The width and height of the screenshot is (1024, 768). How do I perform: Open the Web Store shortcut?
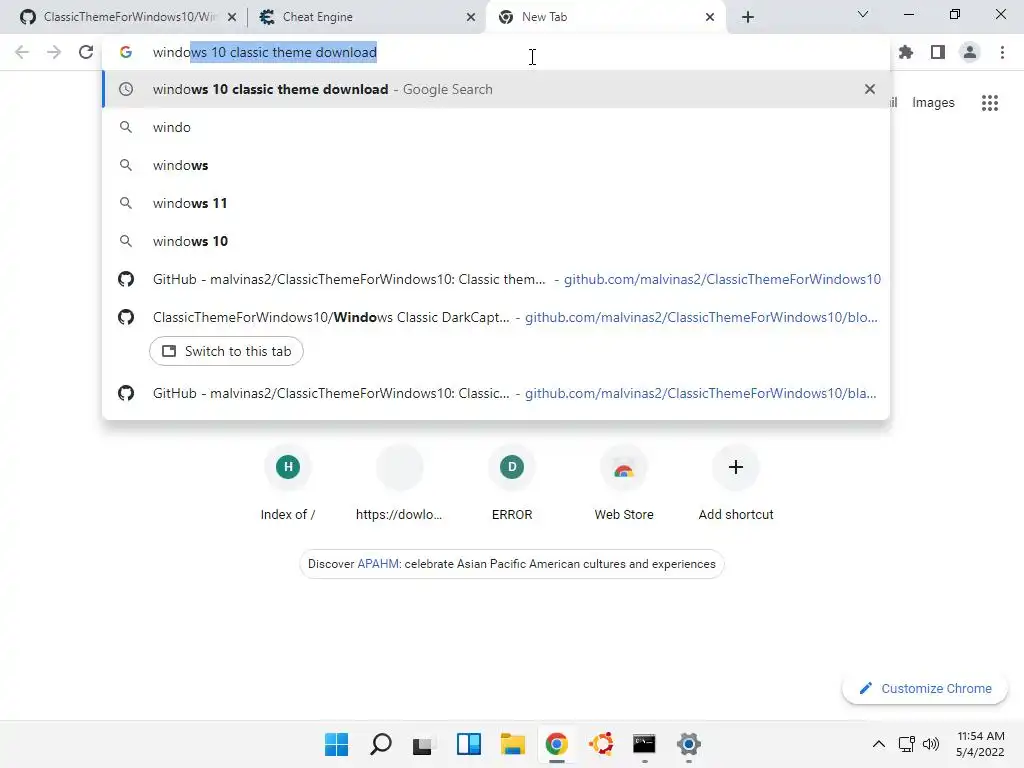624,485
